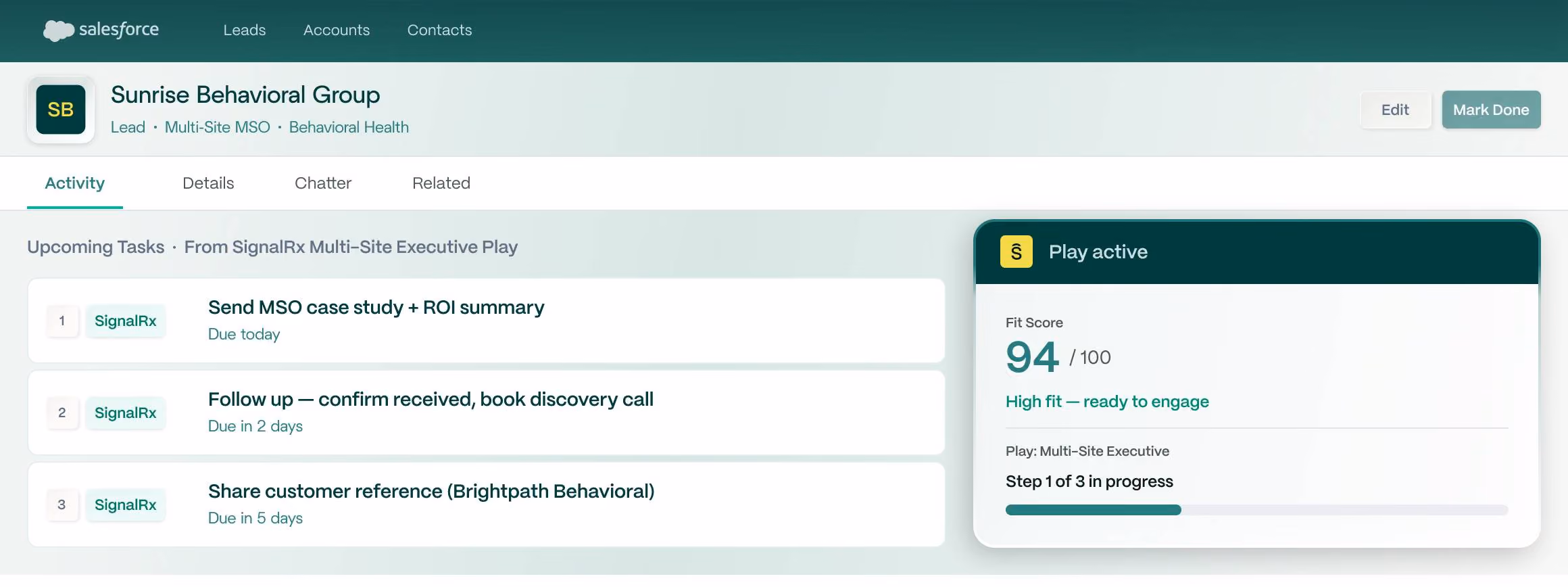Click the SignalRx yellow S icon
The width and height of the screenshot is (1568, 587).
click(x=1016, y=252)
